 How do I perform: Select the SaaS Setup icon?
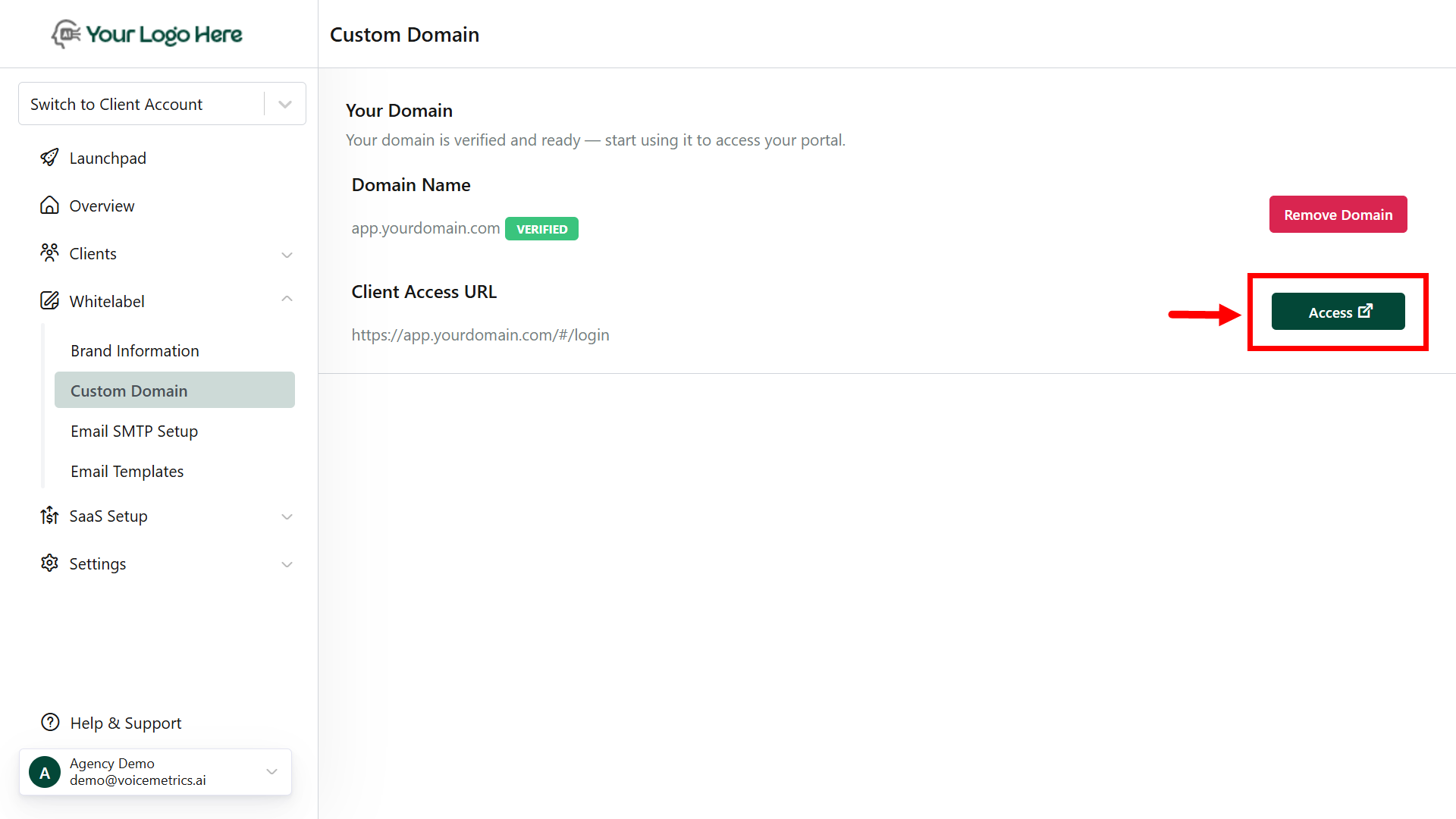tap(49, 516)
